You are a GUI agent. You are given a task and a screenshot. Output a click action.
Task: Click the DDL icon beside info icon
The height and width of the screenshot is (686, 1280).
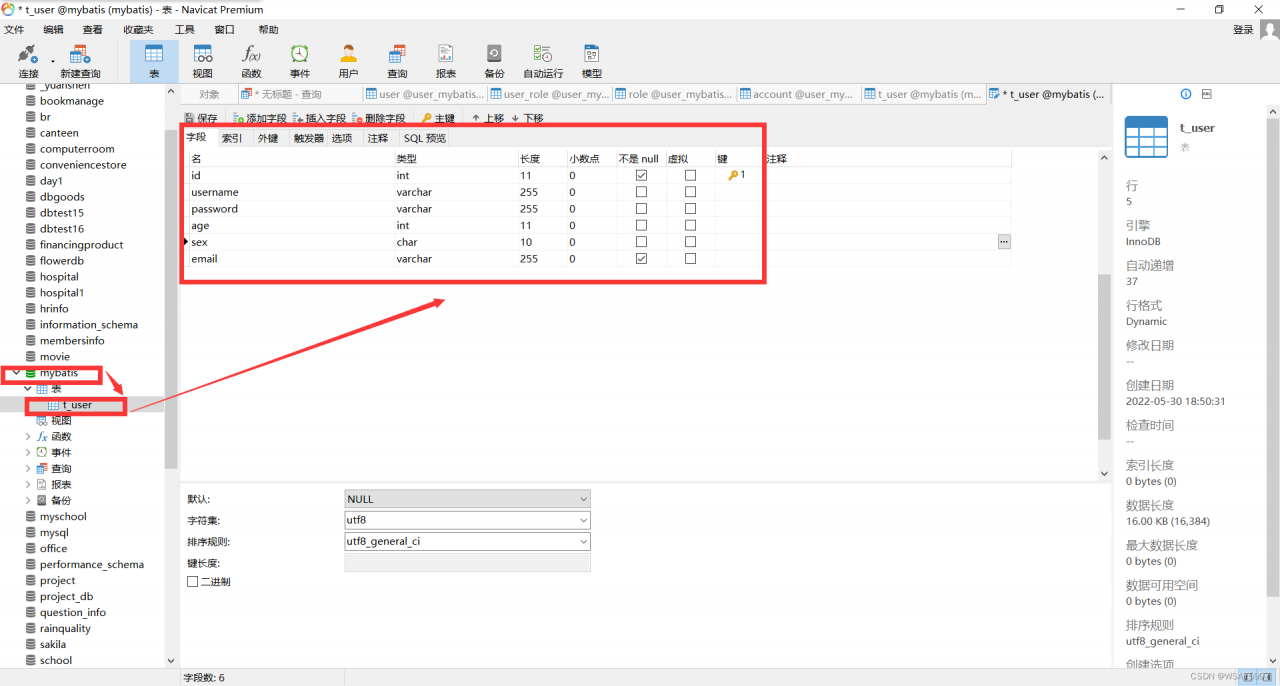[x=1206, y=94]
